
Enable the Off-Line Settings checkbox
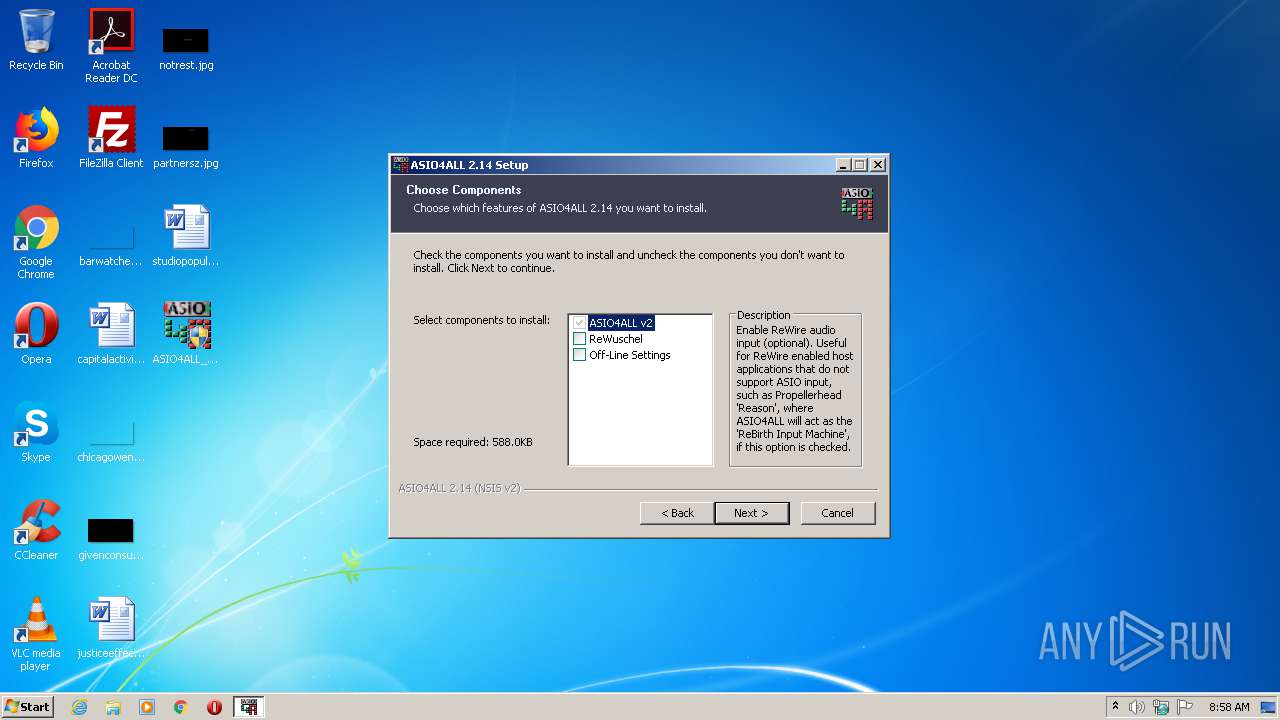[579, 355]
